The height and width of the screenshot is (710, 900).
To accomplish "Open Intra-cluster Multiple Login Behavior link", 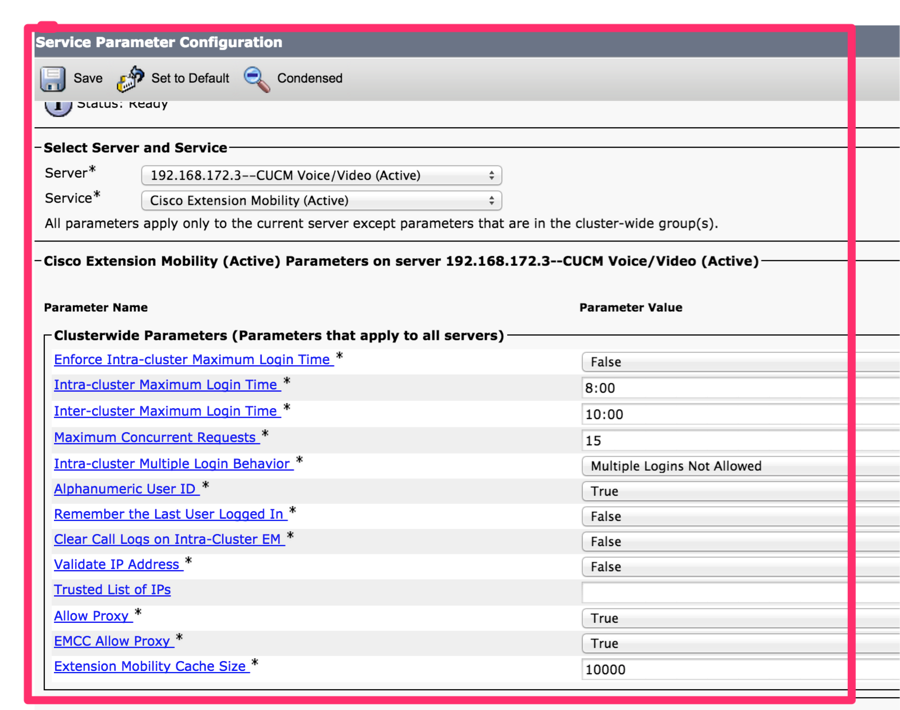I will (x=173, y=464).
